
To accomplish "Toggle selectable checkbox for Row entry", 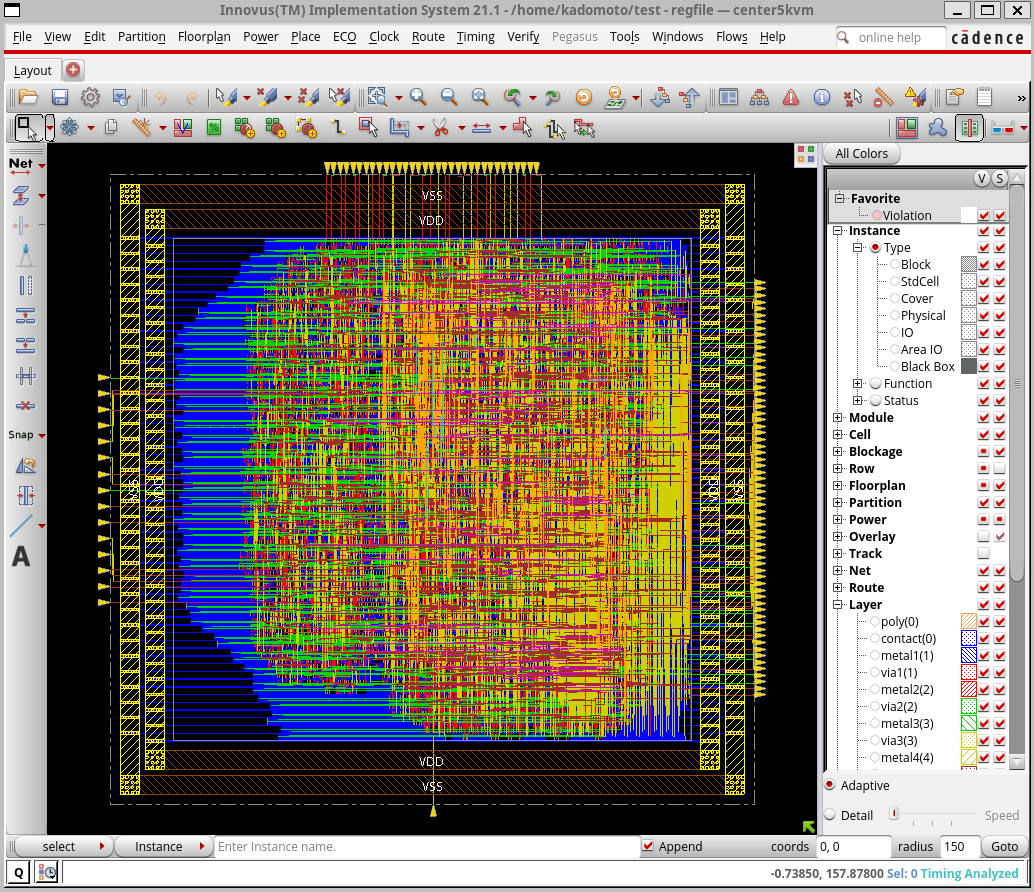I will coord(1000,468).
